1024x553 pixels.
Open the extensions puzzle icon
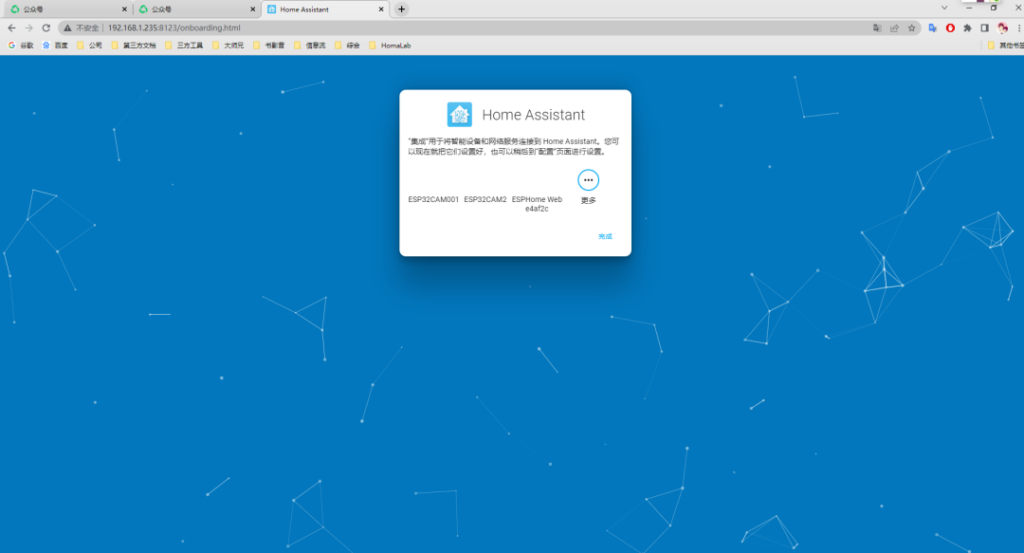tap(967, 27)
